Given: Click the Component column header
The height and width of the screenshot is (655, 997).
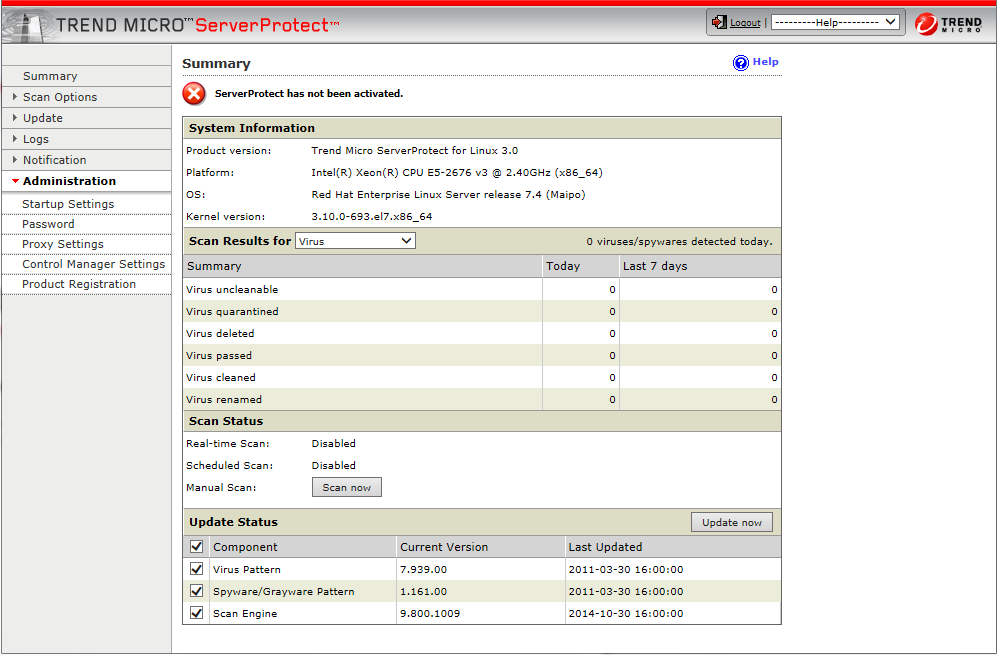Looking at the screenshot, I should click(245, 547).
